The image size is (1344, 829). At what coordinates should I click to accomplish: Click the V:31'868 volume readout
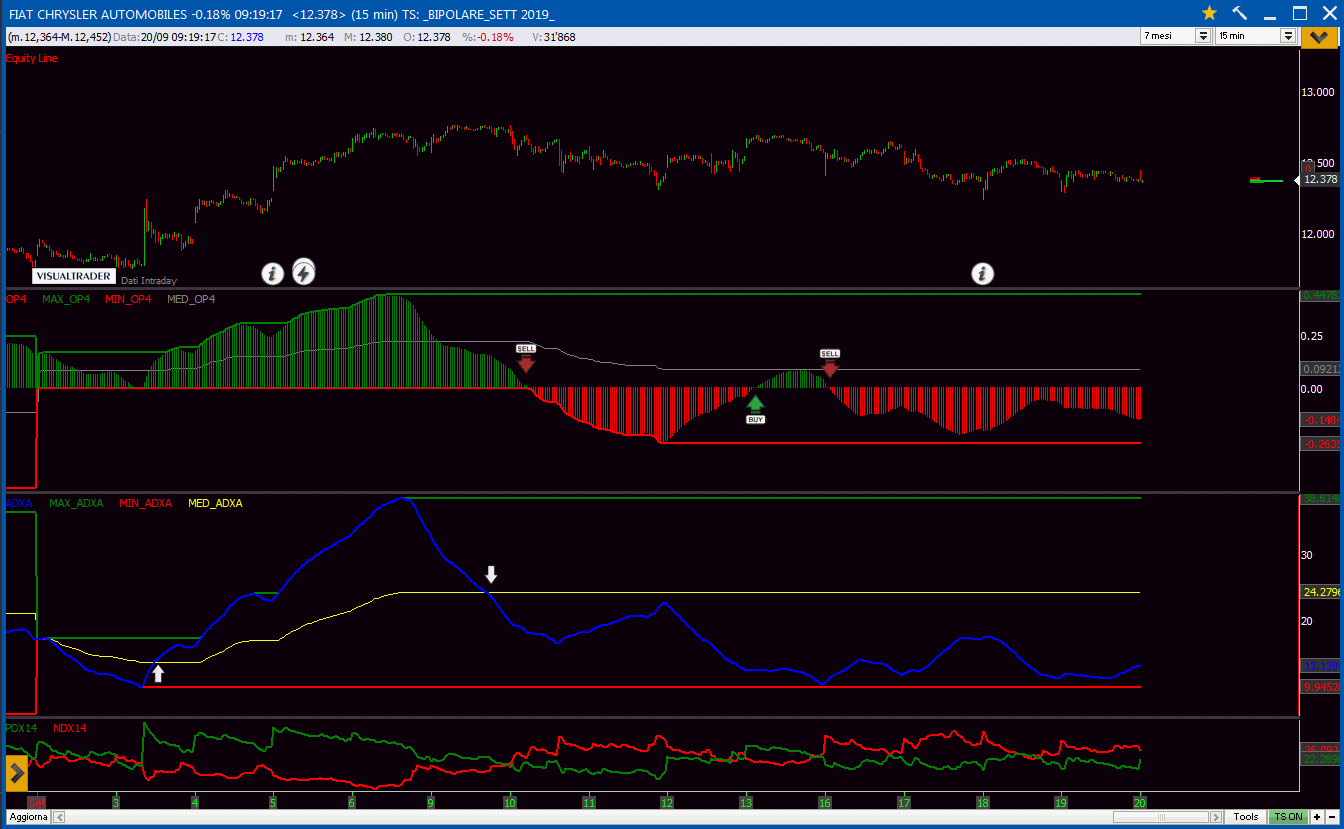(553, 37)
